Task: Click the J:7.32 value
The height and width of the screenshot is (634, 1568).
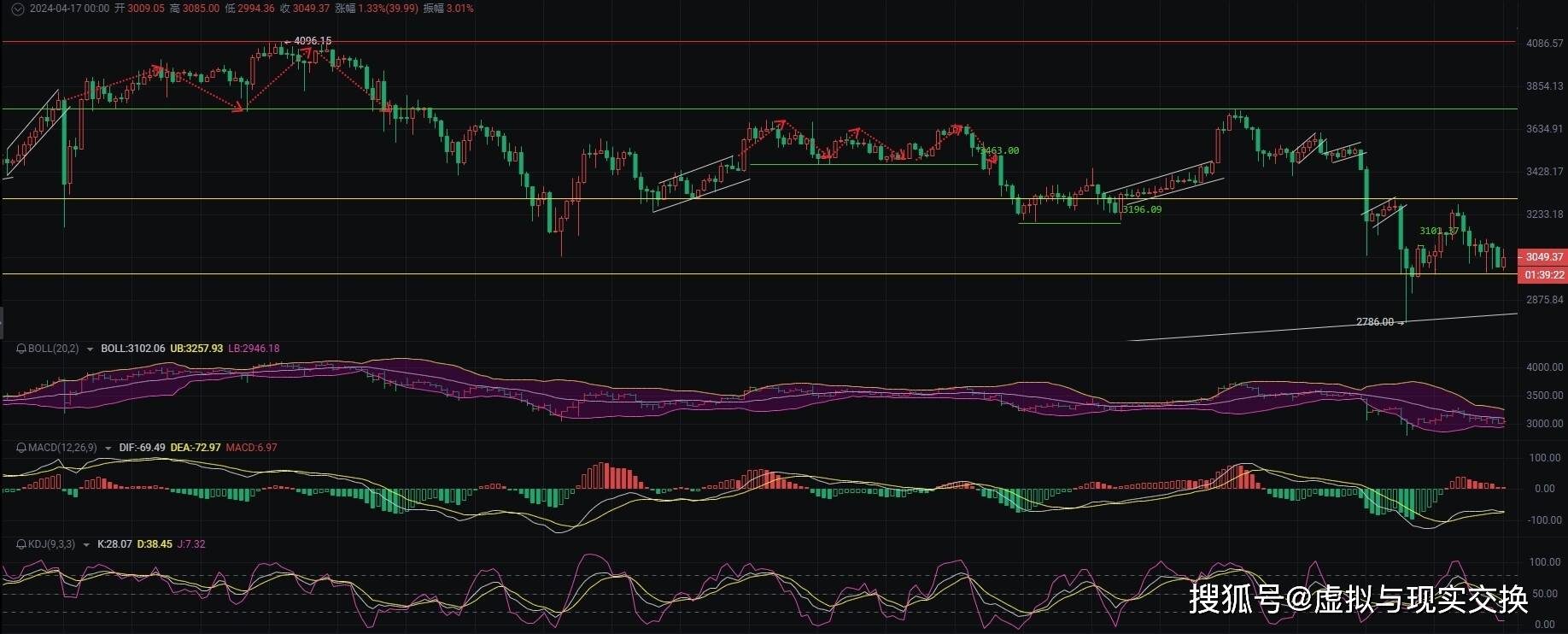Action: (x=191, y=544)
